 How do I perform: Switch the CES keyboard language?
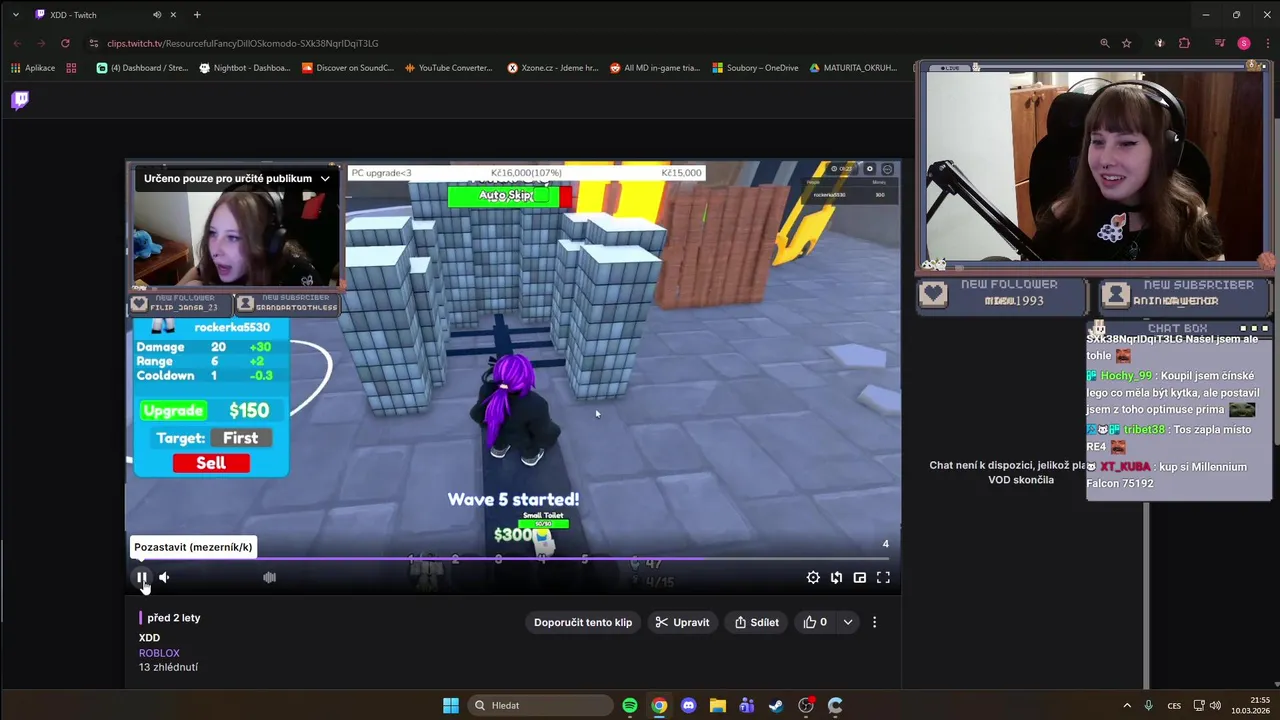(x=1174, y=705)
